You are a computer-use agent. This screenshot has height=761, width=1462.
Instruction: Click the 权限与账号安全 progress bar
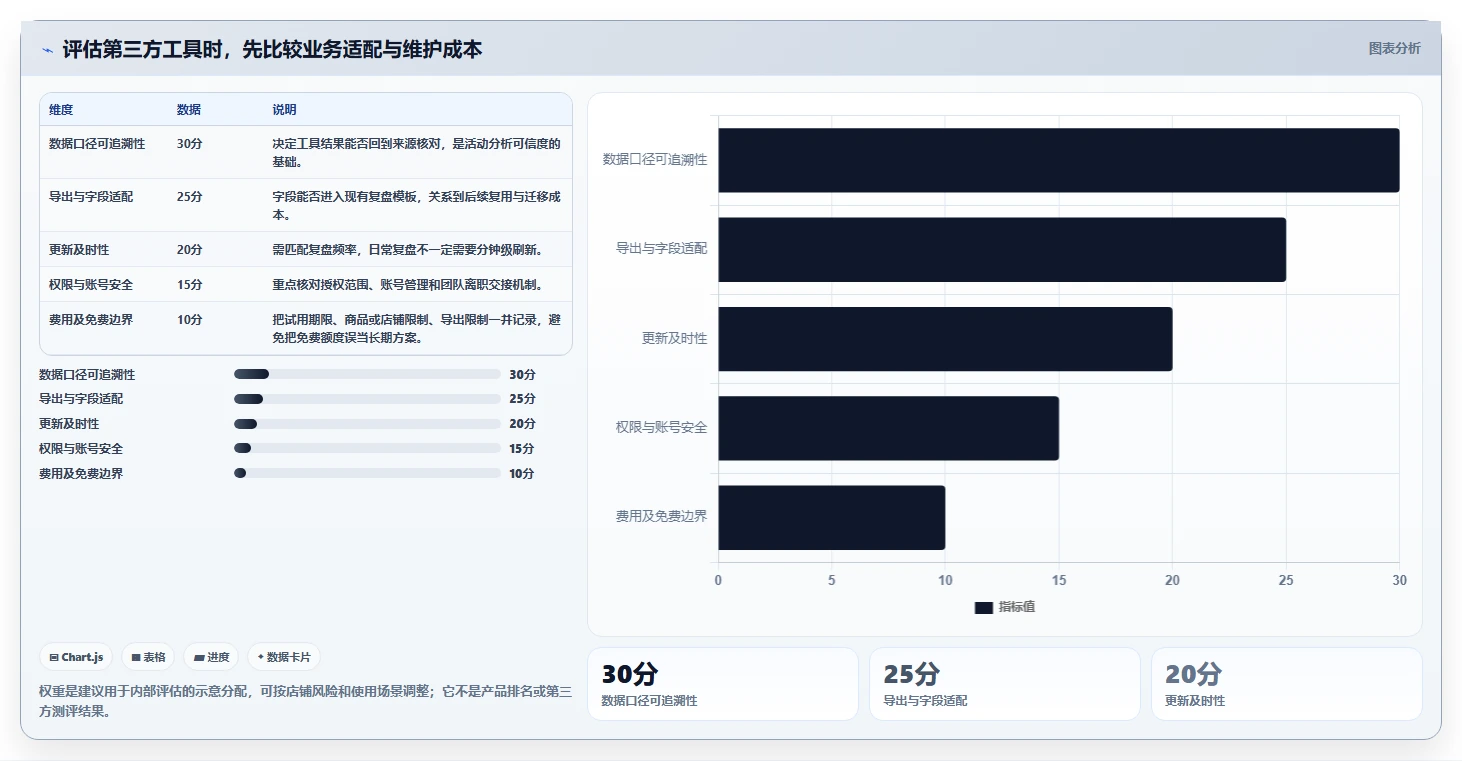point(367,448)
